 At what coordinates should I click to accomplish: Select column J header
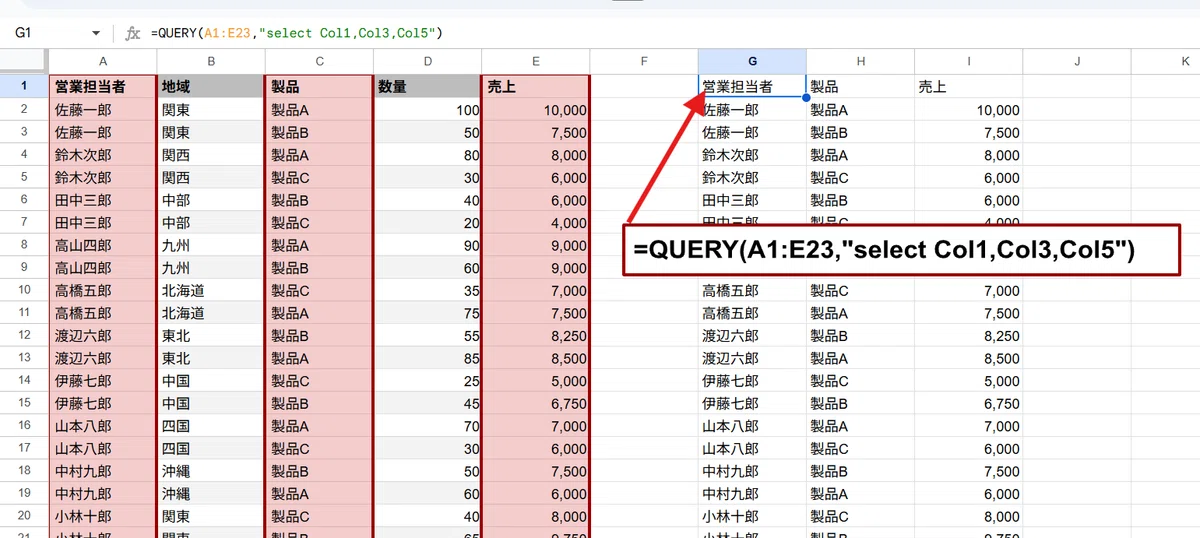1077,61
